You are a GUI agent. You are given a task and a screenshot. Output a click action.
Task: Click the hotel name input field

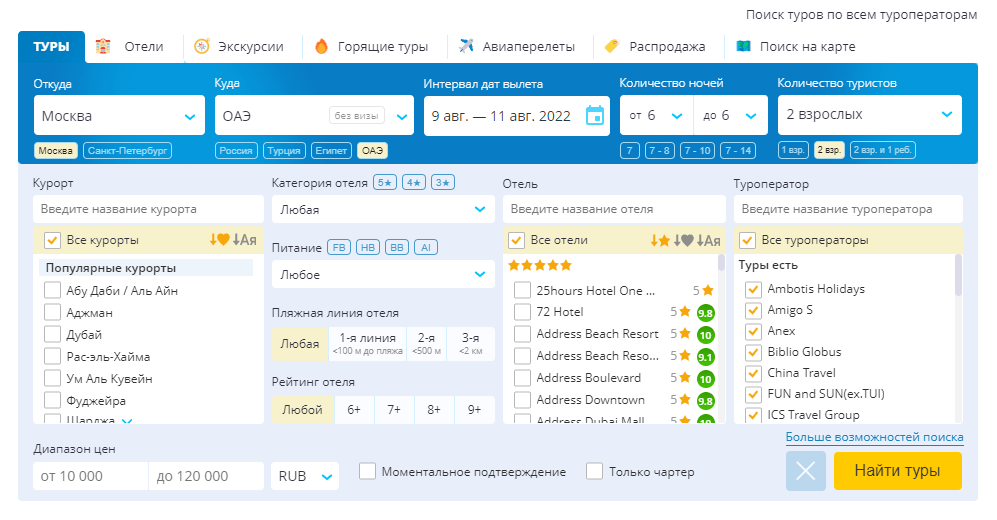click(614, 209)
